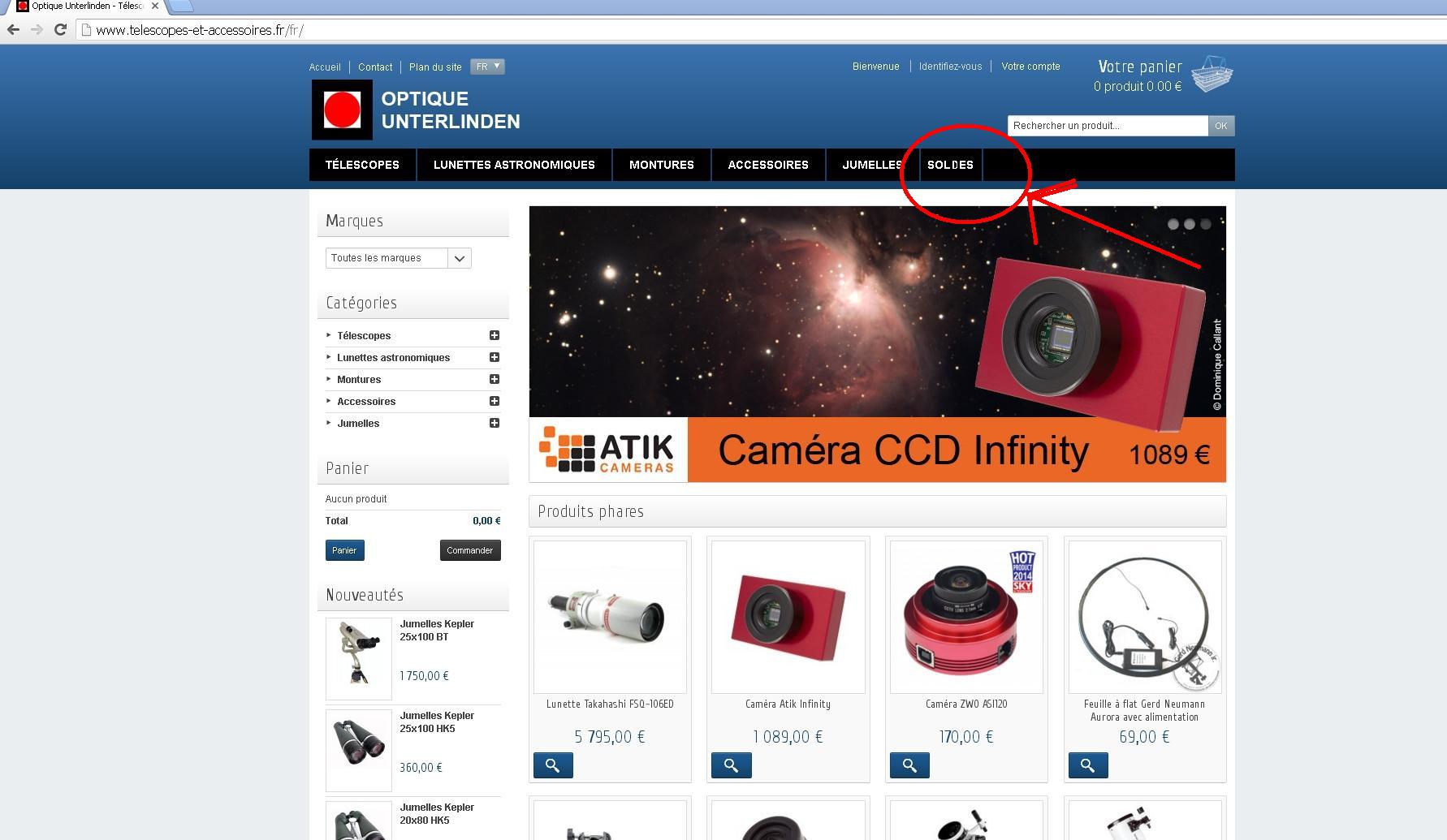1447x840 pixels.
Task: Open Votre compte link
Action: pos(1030,67)
